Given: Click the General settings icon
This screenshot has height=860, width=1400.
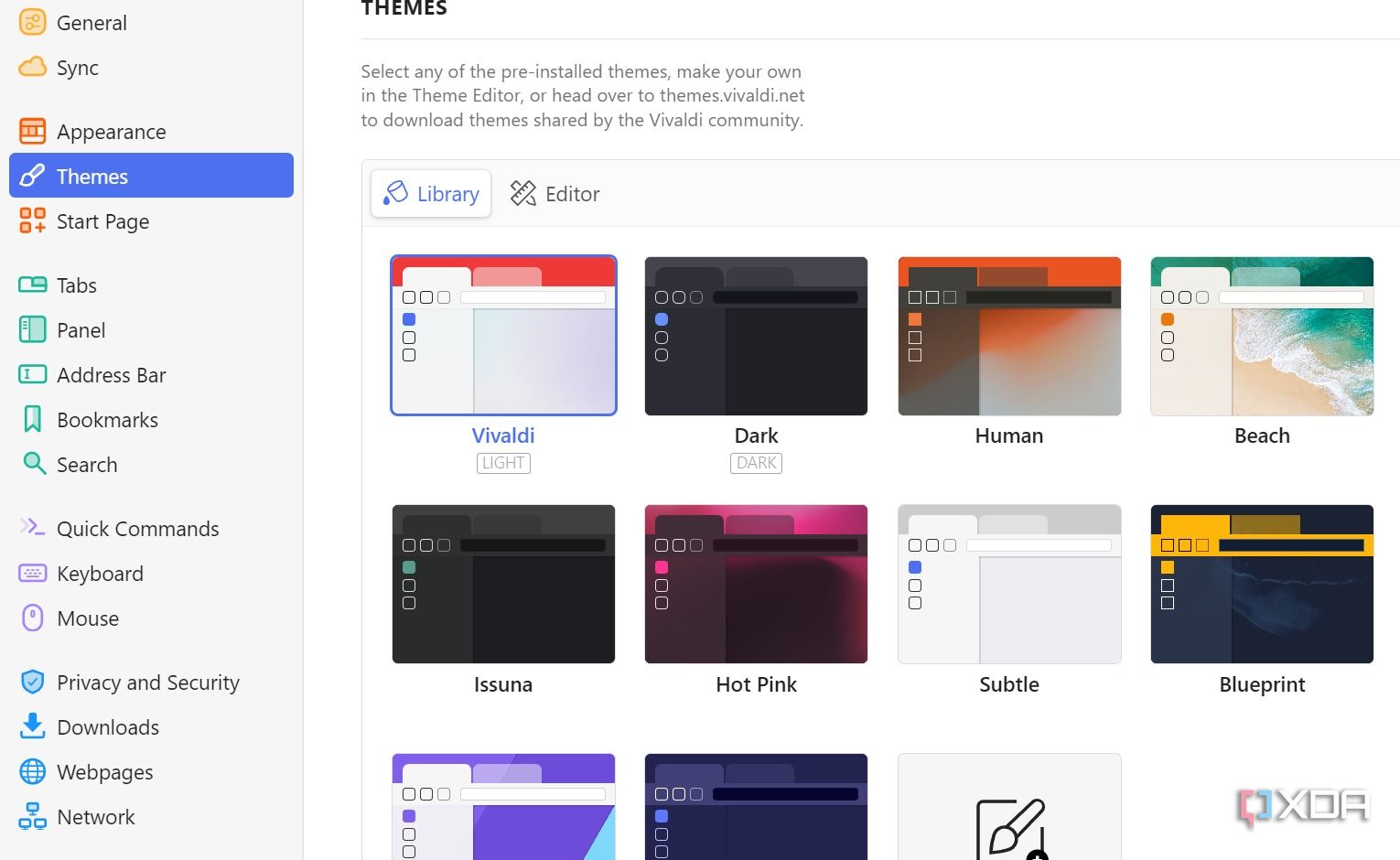Looking at the screenshot, I should [x=33, y=23].
